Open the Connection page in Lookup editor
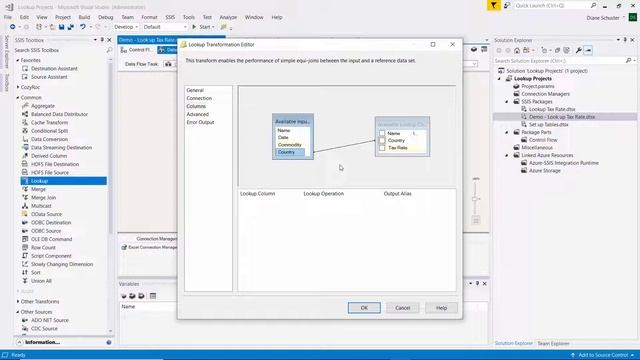Screen dimensions: 640x360 [199, 98]
